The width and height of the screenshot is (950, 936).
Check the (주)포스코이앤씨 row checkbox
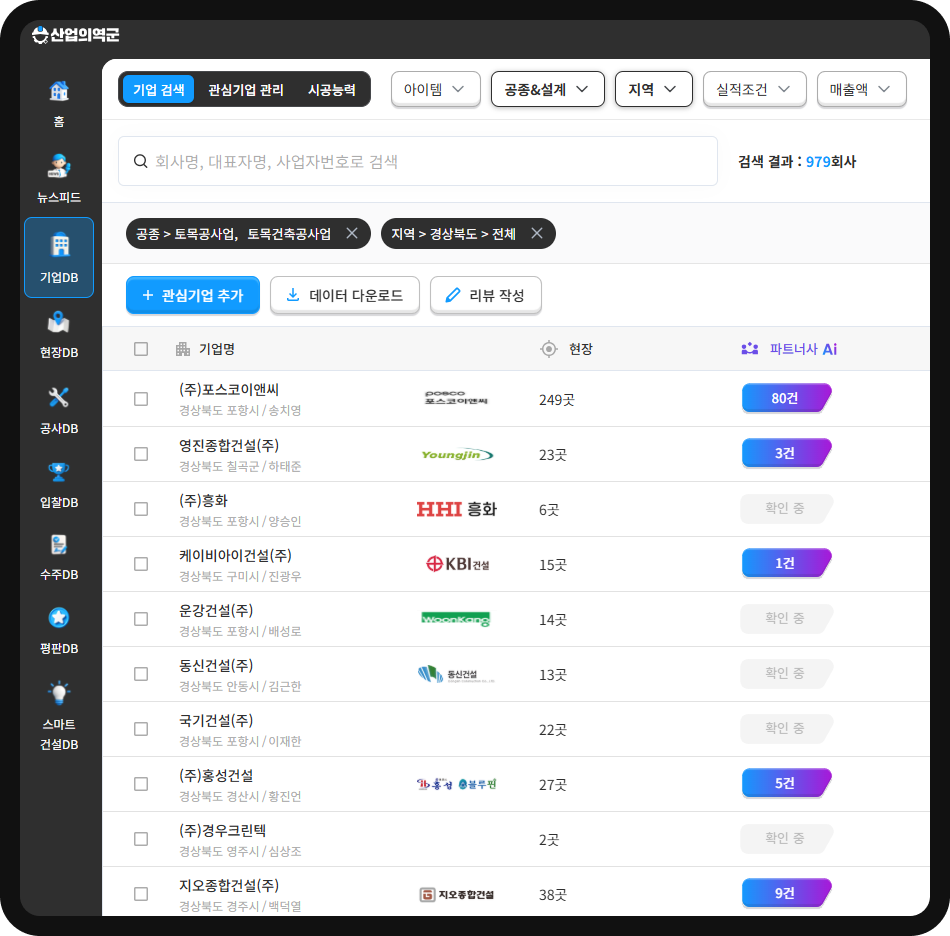(x=141, y=399)
